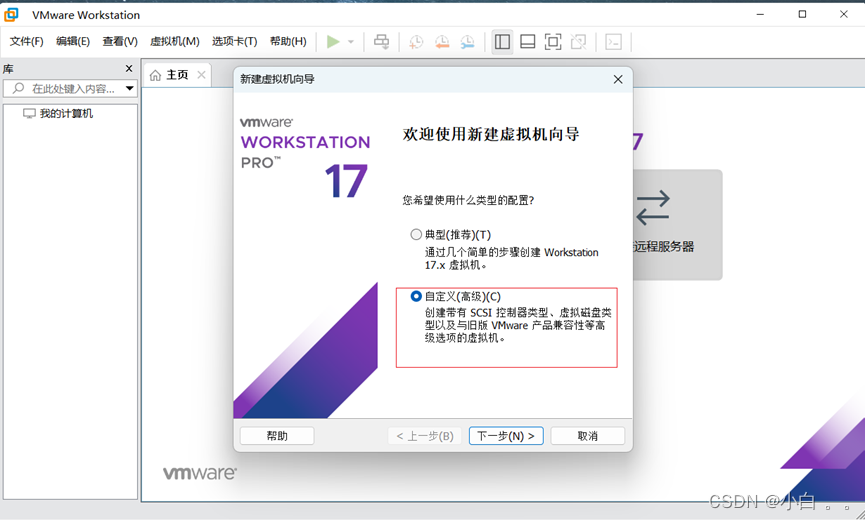Image resolution: width=865 pixels, height=520 pixels.
Task: Click the Revert to Snapshot icon
Action: click(x=442, y=42)
